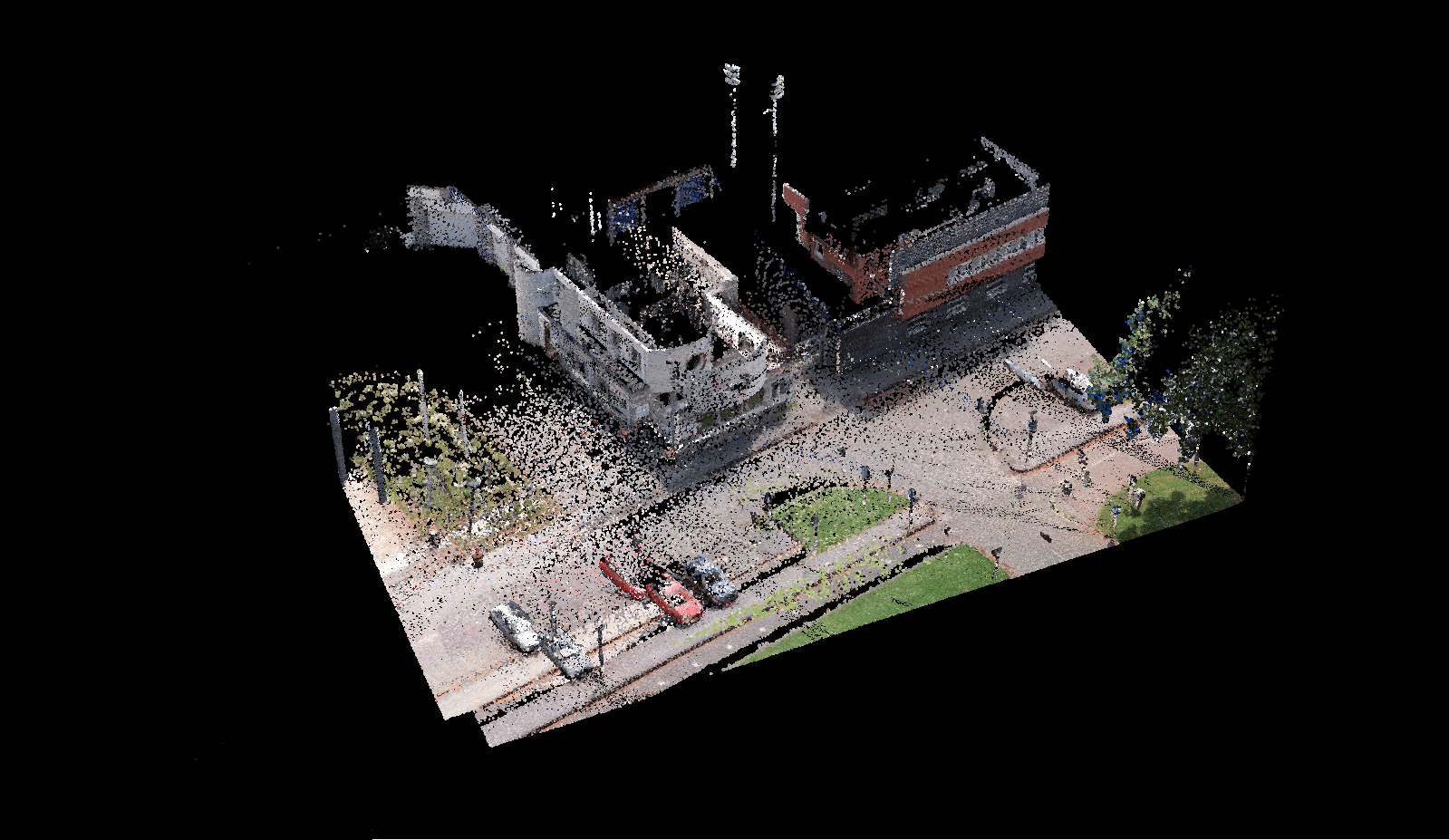Click the bright red car in the parking row
The image size is (1449, 840).
pyautogui.click(x=675, y=600)
